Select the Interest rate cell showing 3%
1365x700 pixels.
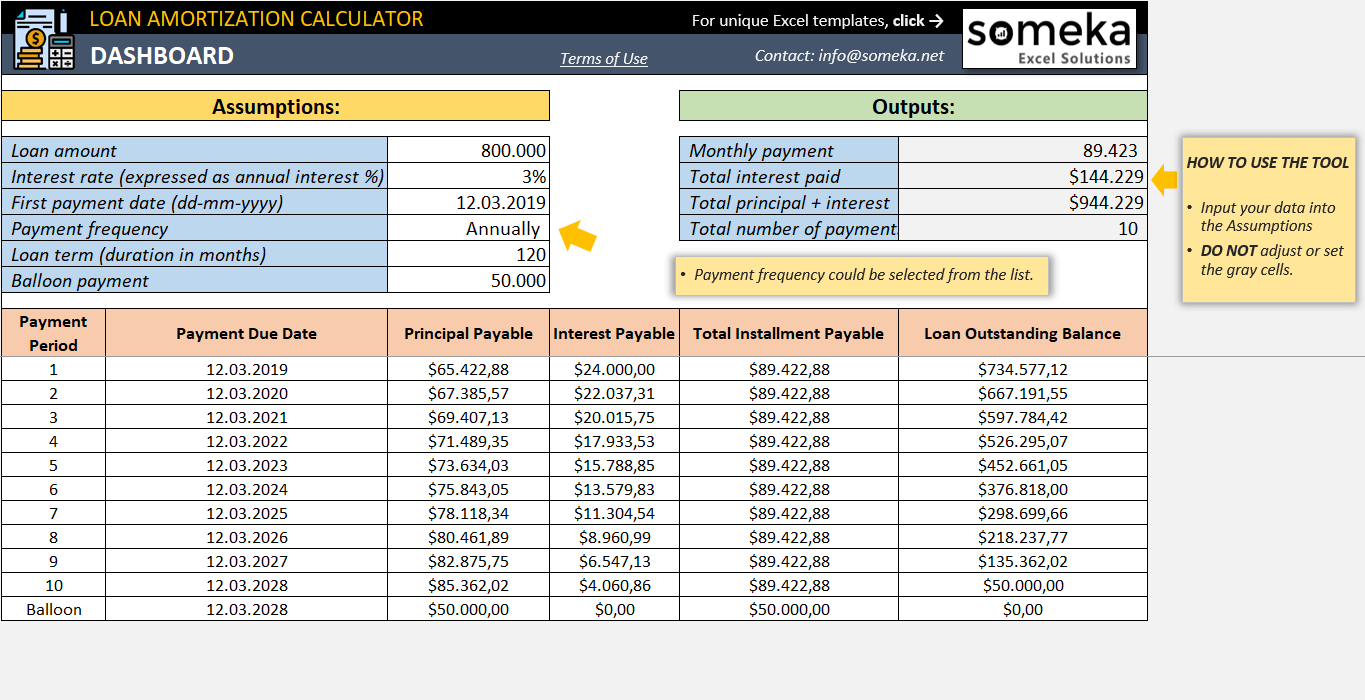(469, 176)
